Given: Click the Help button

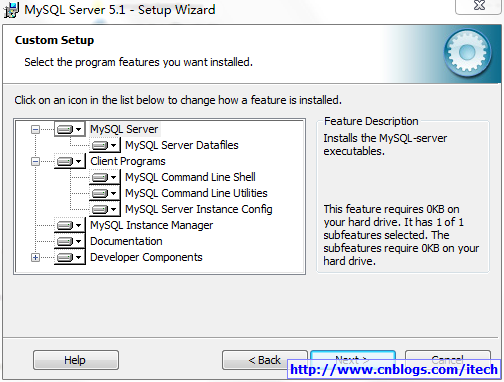Looking at the screenshot, I should coord(76,360).
